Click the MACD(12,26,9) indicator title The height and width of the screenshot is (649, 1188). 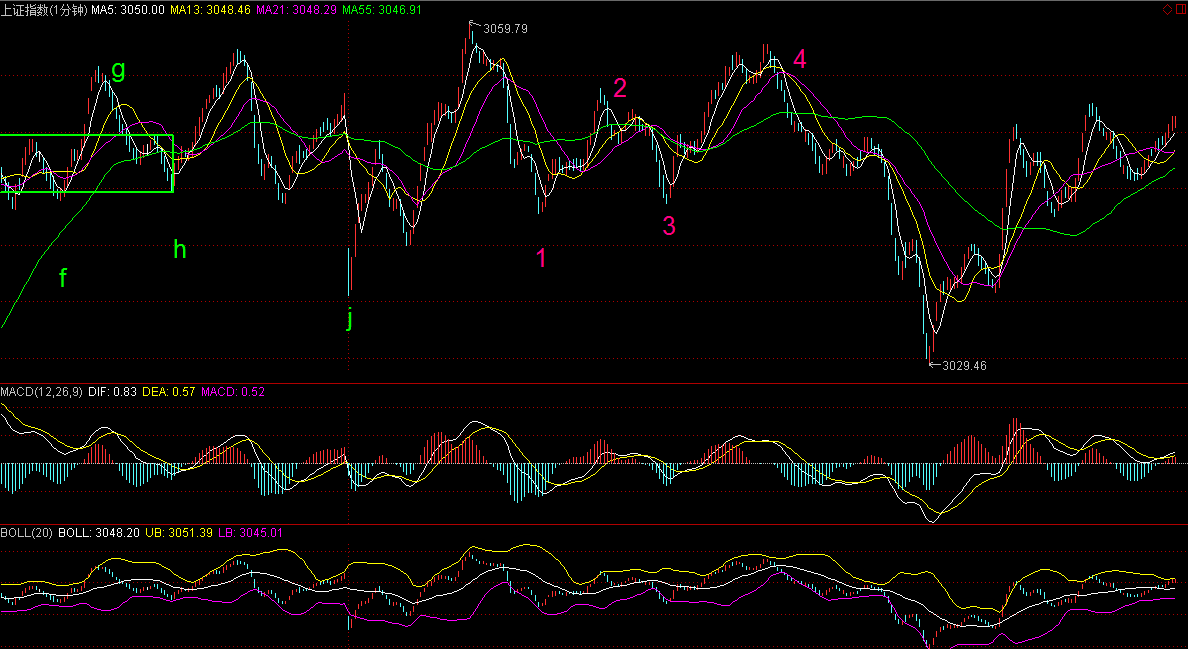click(x=42, y=392)
